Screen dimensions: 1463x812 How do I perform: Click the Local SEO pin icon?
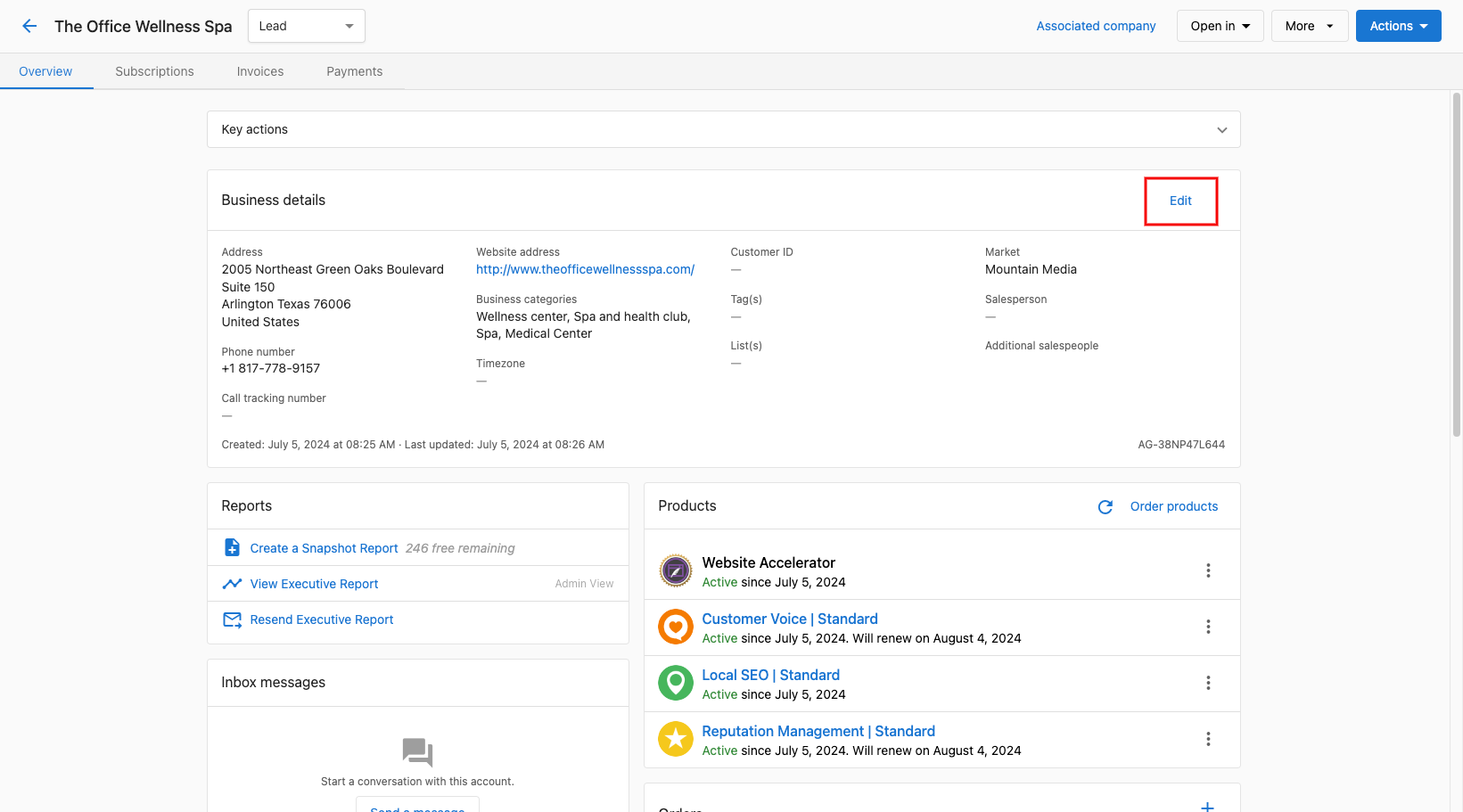point(676,683)
